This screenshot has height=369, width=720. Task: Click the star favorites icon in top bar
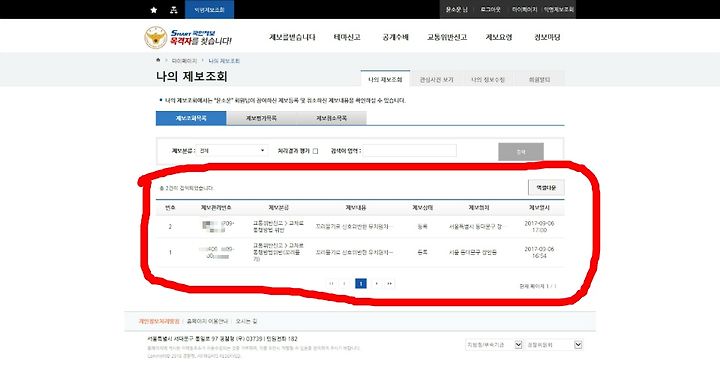(x=153, y=10)
